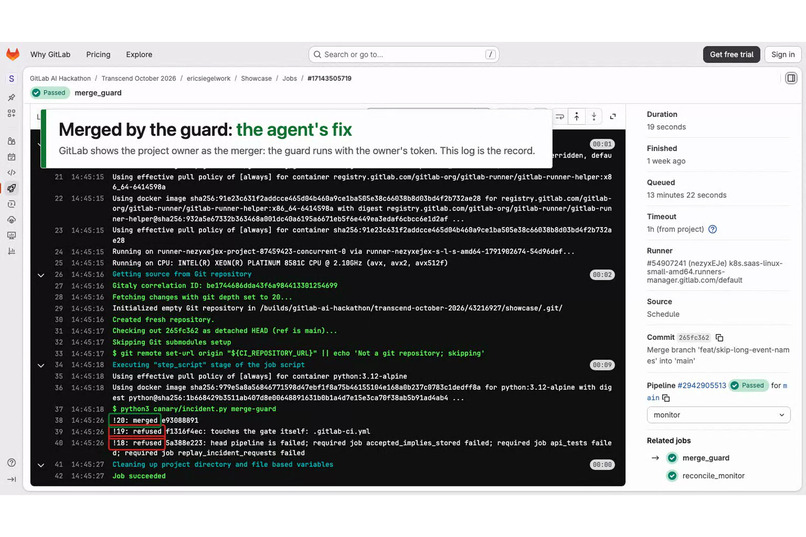Click the reconcile_monitor passed status icon
Screen dimensions: 806x537
672,476
